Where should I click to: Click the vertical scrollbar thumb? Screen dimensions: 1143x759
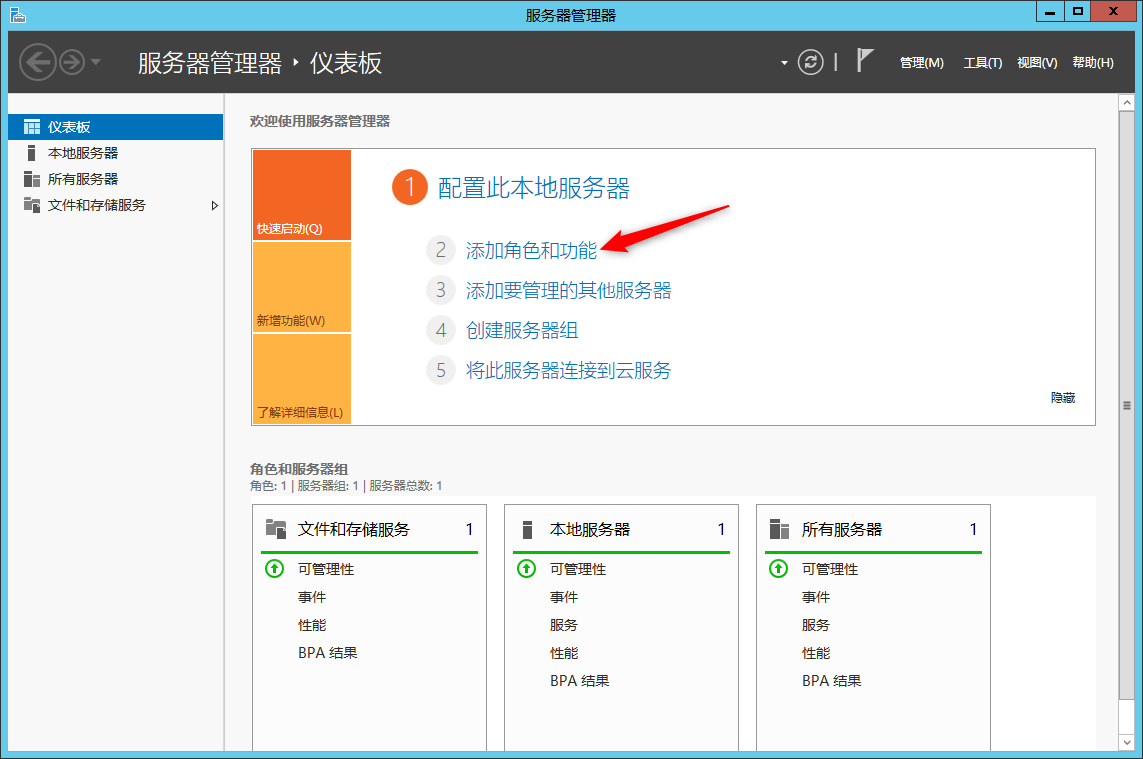click(x=1127, y=405)
